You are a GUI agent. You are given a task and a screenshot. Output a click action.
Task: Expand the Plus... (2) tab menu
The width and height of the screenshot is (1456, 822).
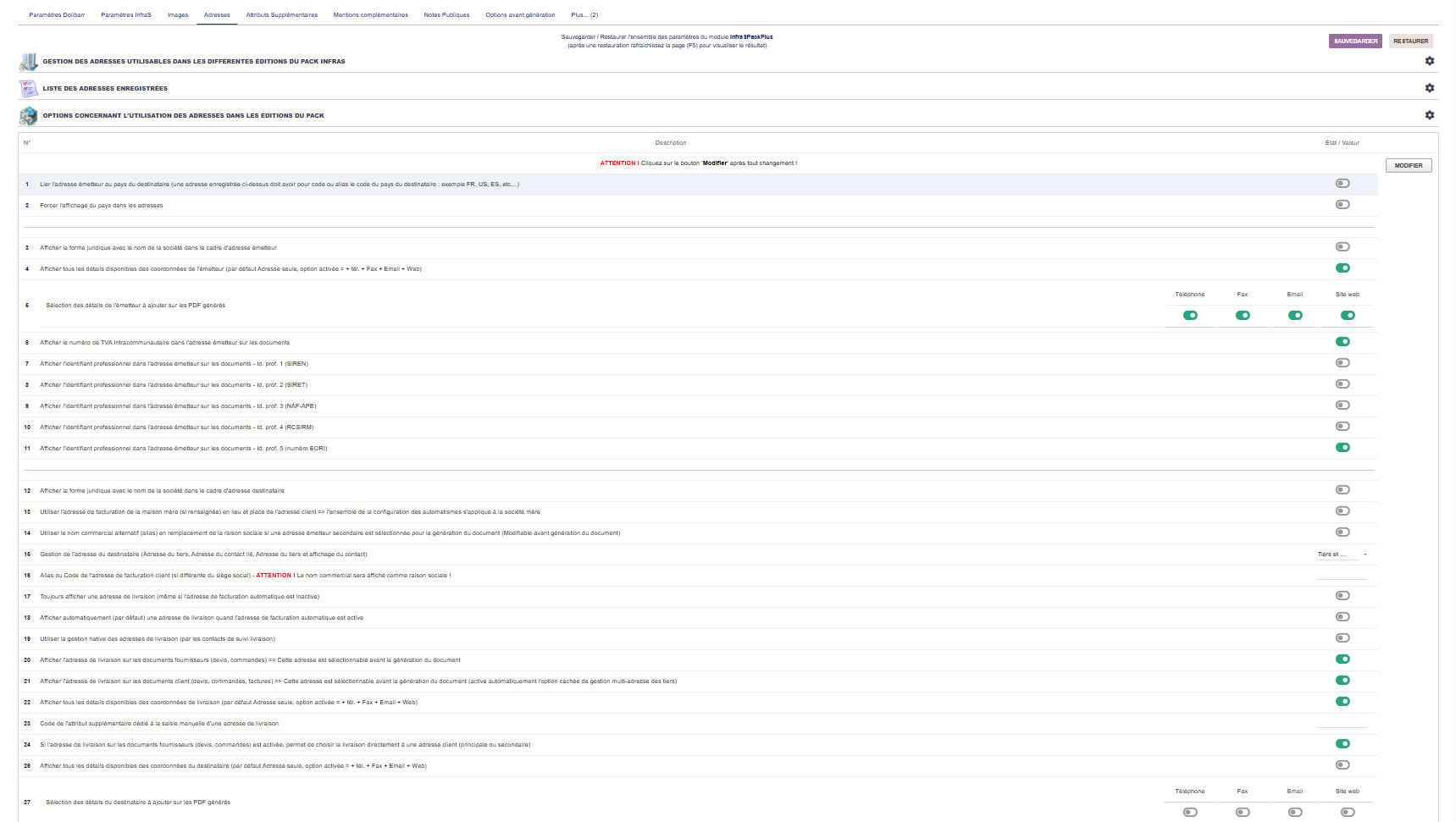point(584,15)
